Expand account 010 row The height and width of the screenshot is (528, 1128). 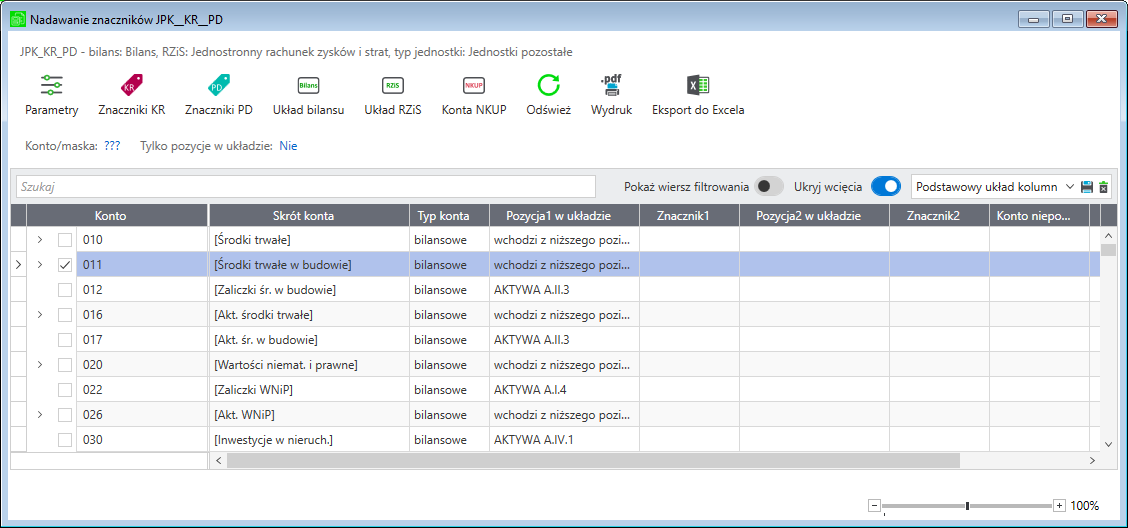pyautogui.click(x=40, y=240)
